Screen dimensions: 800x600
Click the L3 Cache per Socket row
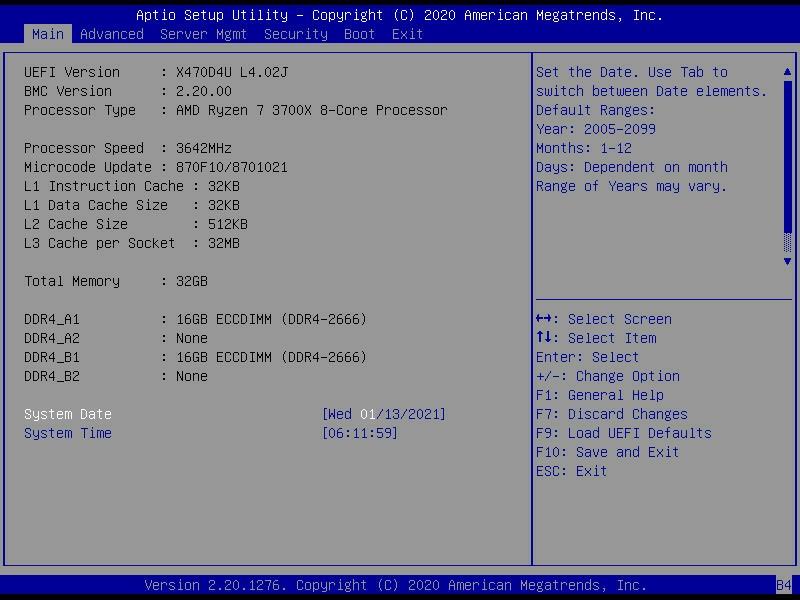pos(132,243)
